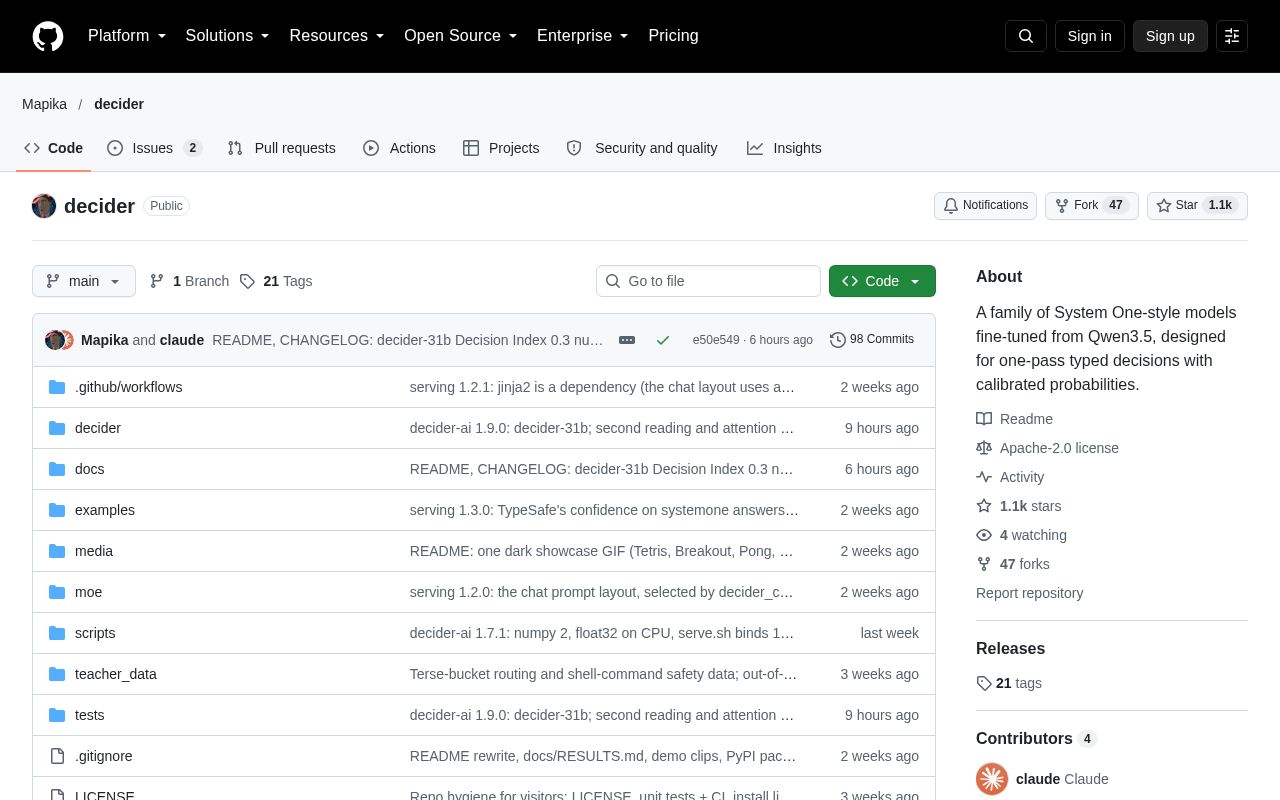This screenshot has height=800, width=1280.
Task: Open the Readme book icon link
Action: pos(984,419)
